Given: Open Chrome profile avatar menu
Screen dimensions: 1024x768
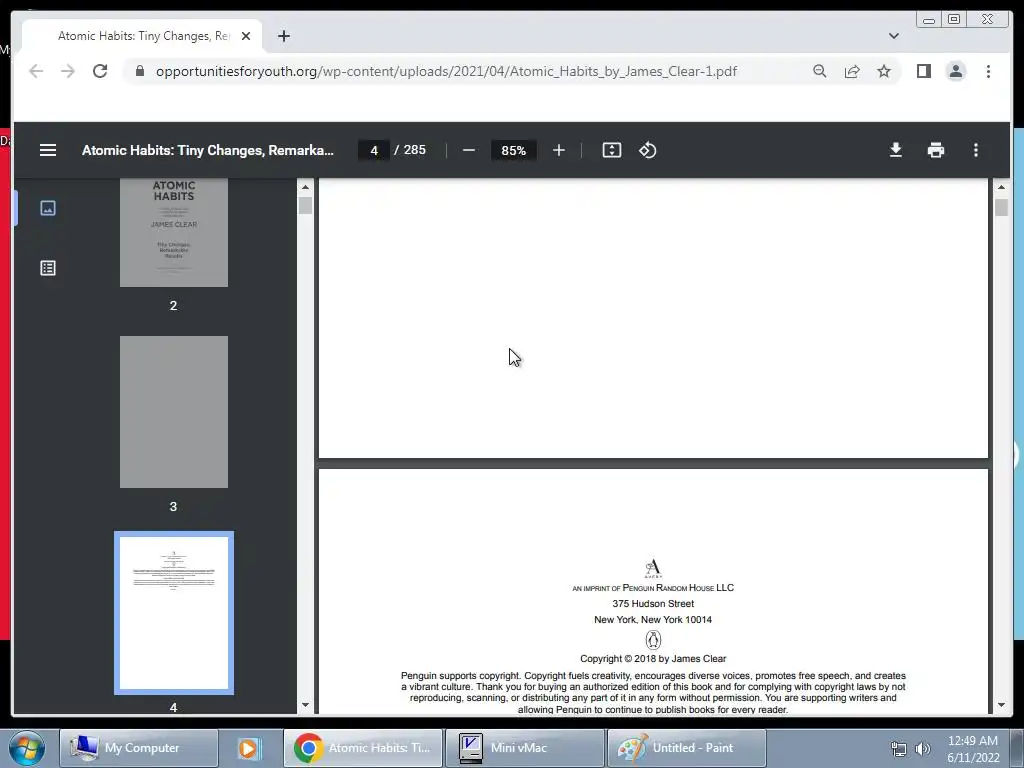Looking at the screenshot, I should point(955,71).
